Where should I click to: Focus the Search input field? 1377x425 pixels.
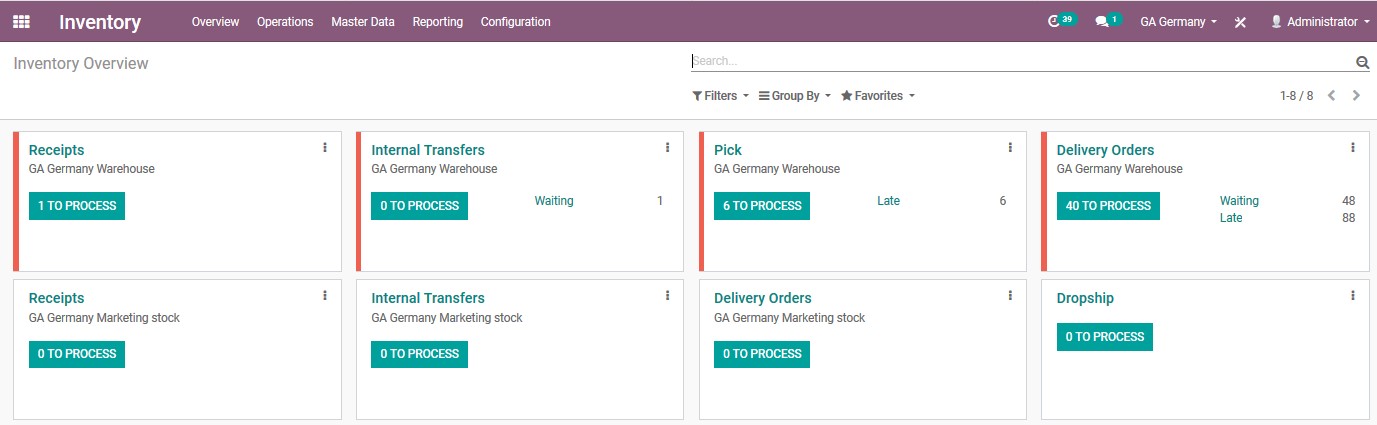coord(1022,61)
